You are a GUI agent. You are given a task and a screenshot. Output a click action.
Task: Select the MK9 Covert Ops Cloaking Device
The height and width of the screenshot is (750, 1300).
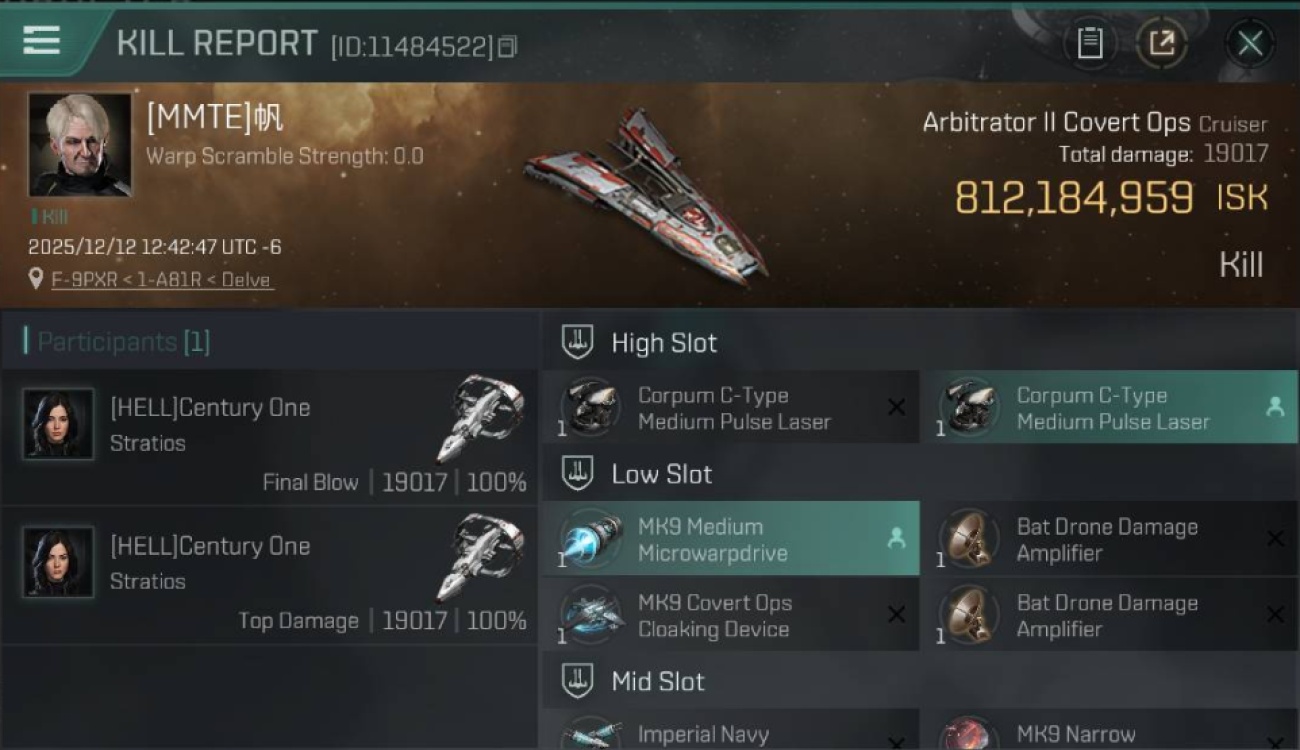(730, 616)
